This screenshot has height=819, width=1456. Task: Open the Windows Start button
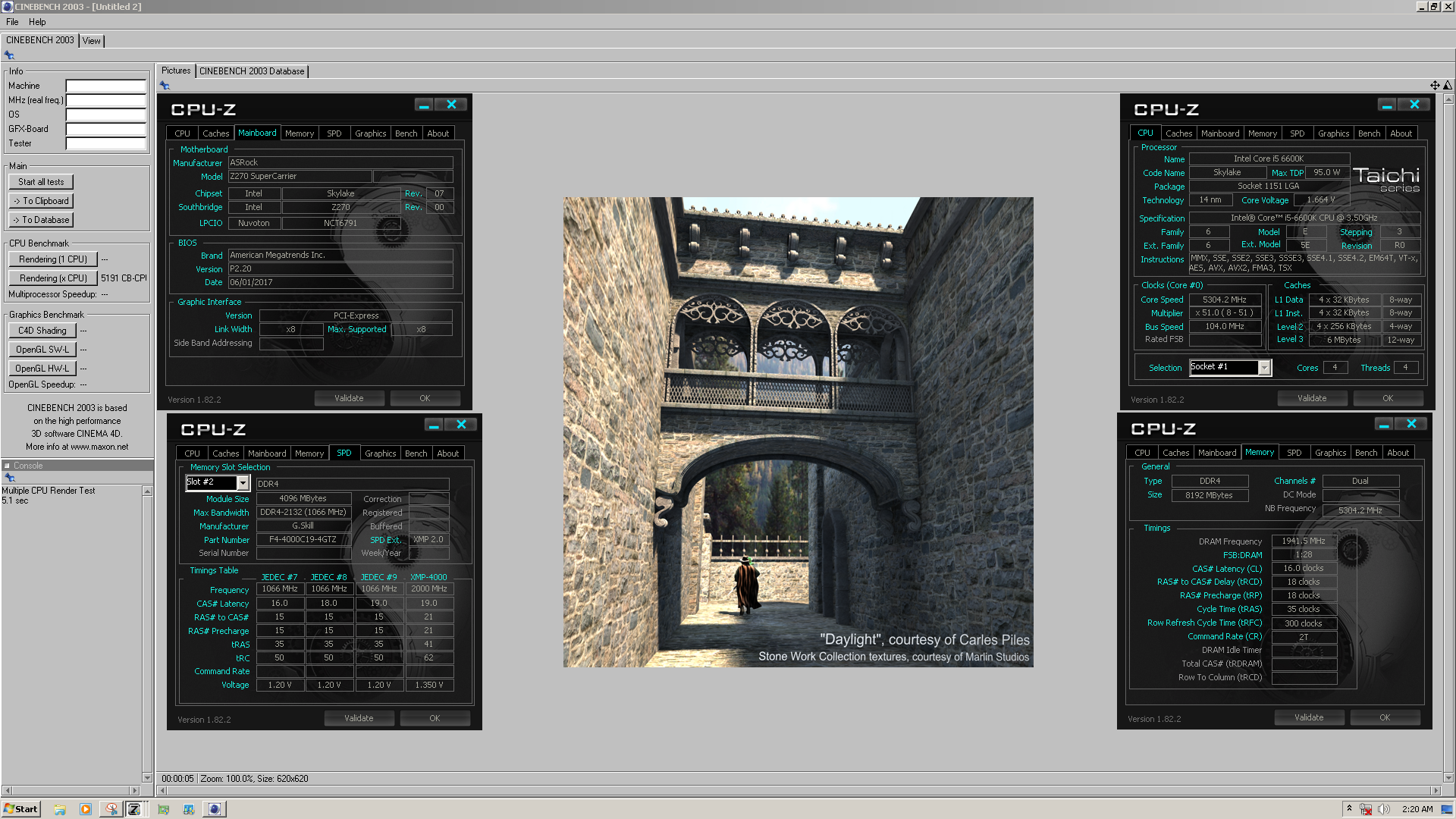21,809
